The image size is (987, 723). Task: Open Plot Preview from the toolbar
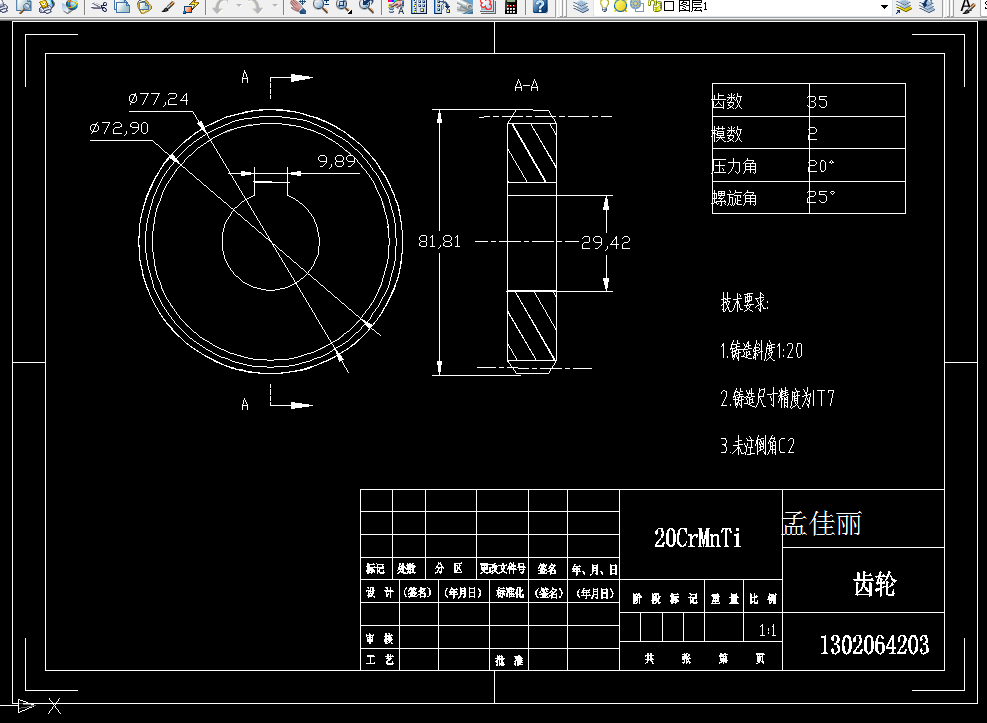(x=24, y=6)
